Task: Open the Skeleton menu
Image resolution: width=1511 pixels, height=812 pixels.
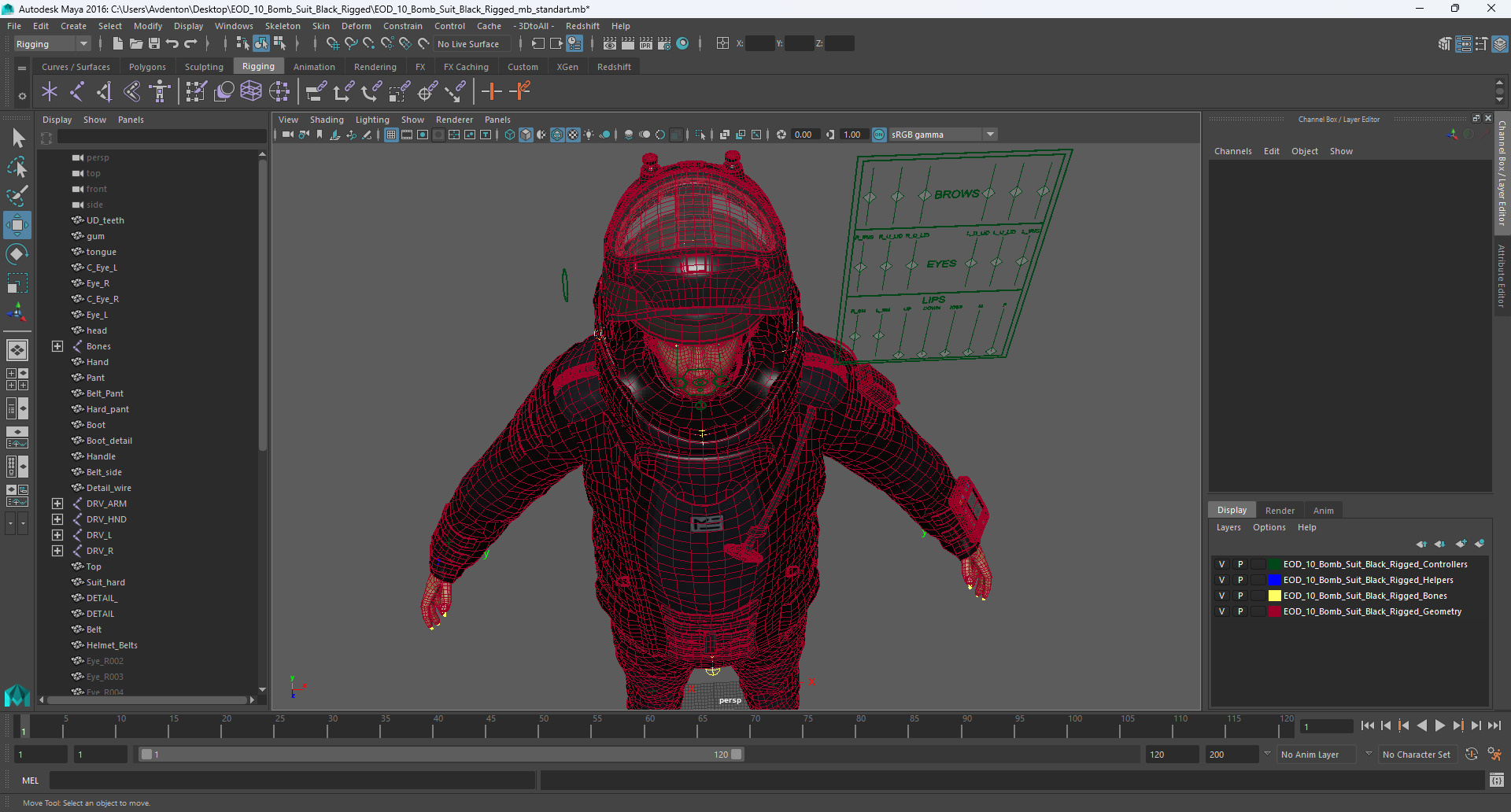Action: [x=283, y=26]
